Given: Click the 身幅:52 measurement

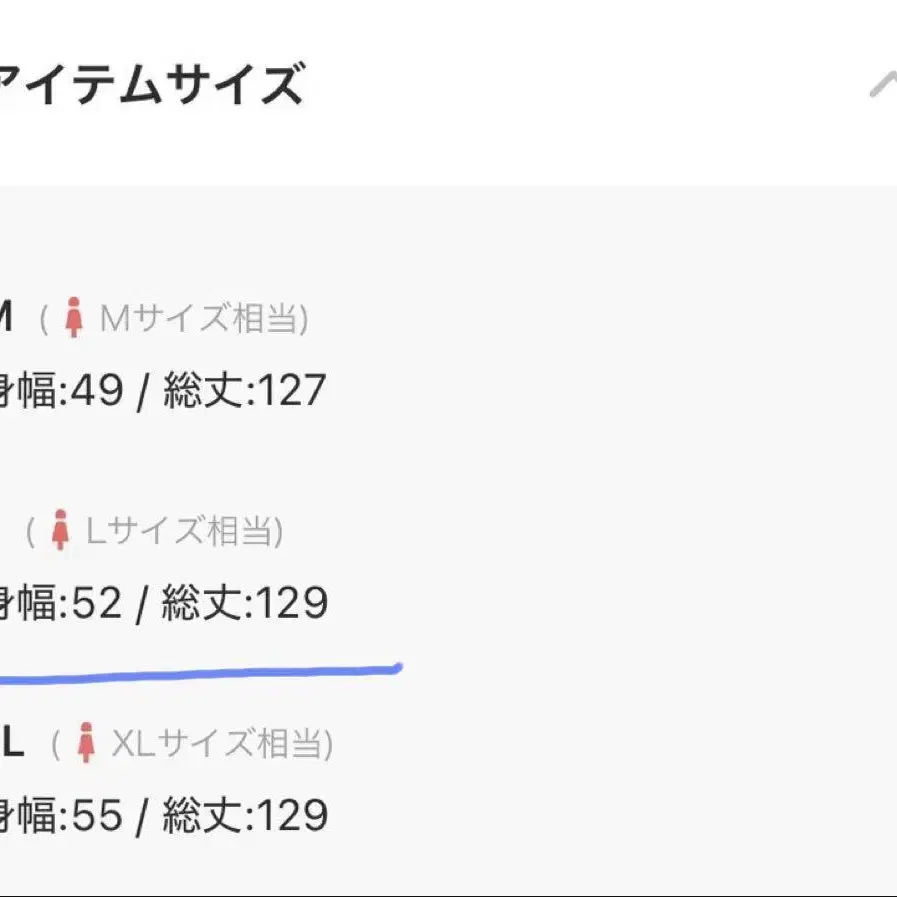Looking at the screenshot, I should [x=60, y=603].
